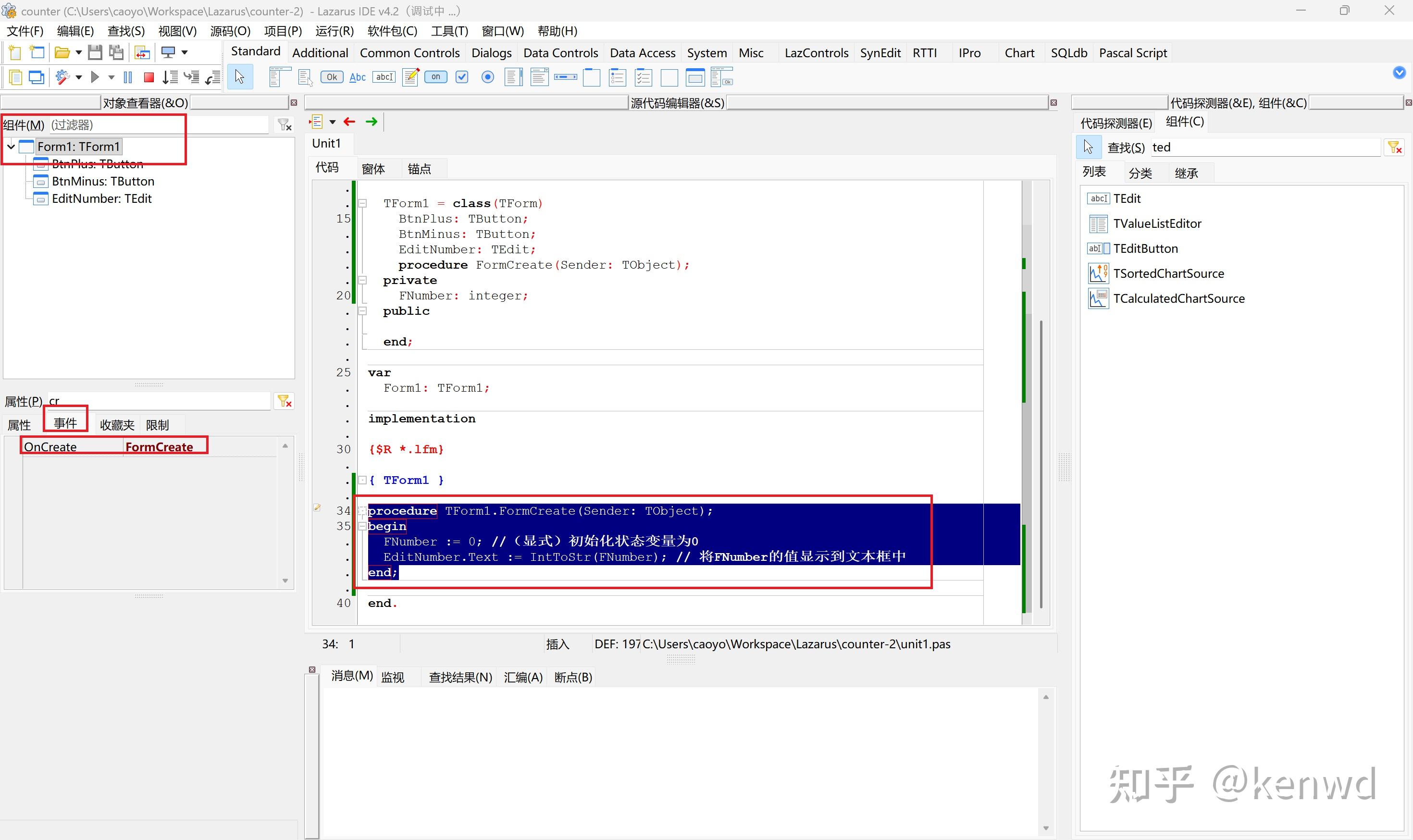The image size is (1413, 840).
Task: Switch to the 分类 component view tab
Action: [x=1140, y=173]
